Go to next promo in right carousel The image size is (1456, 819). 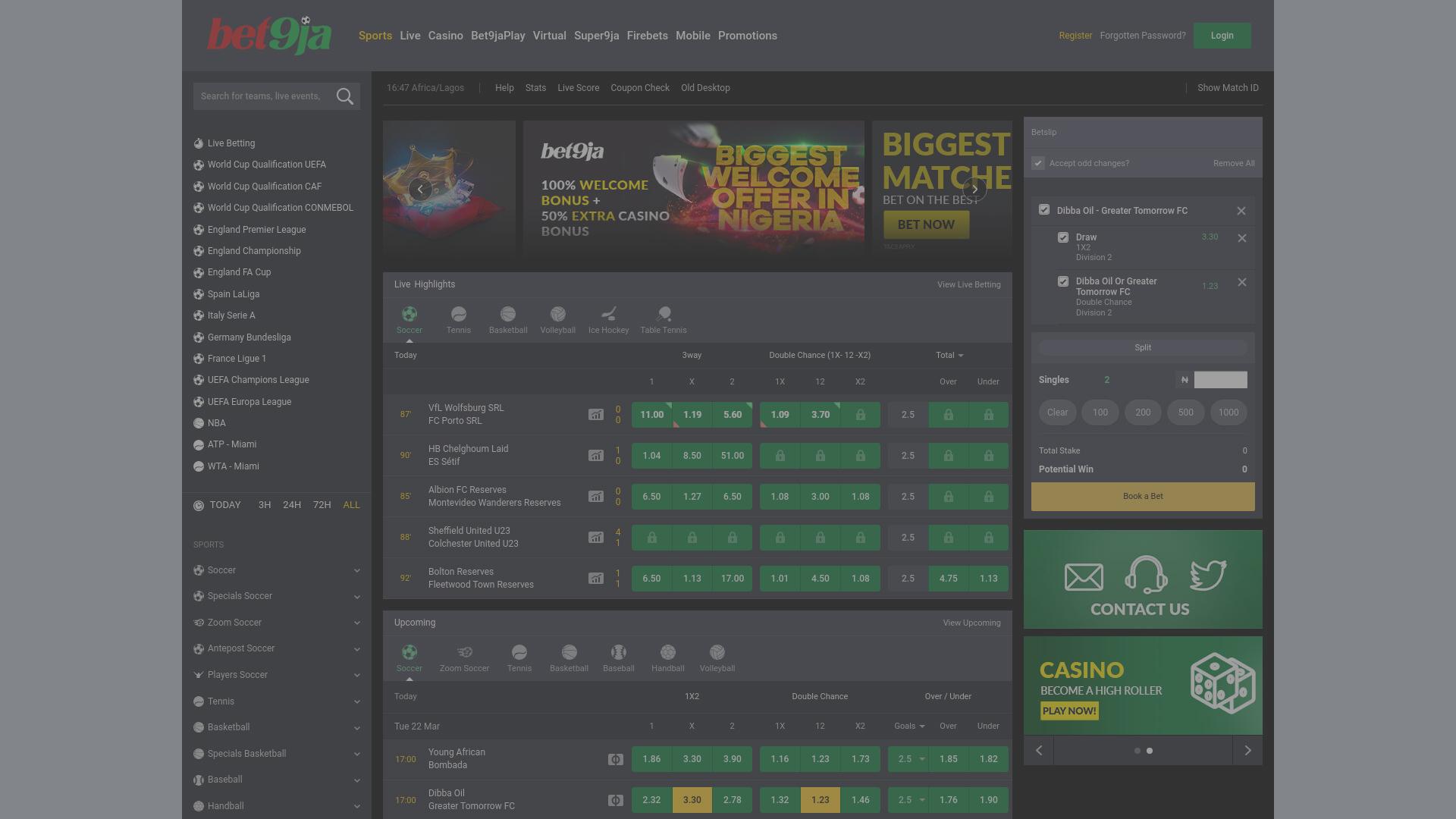coord(1247,751)
